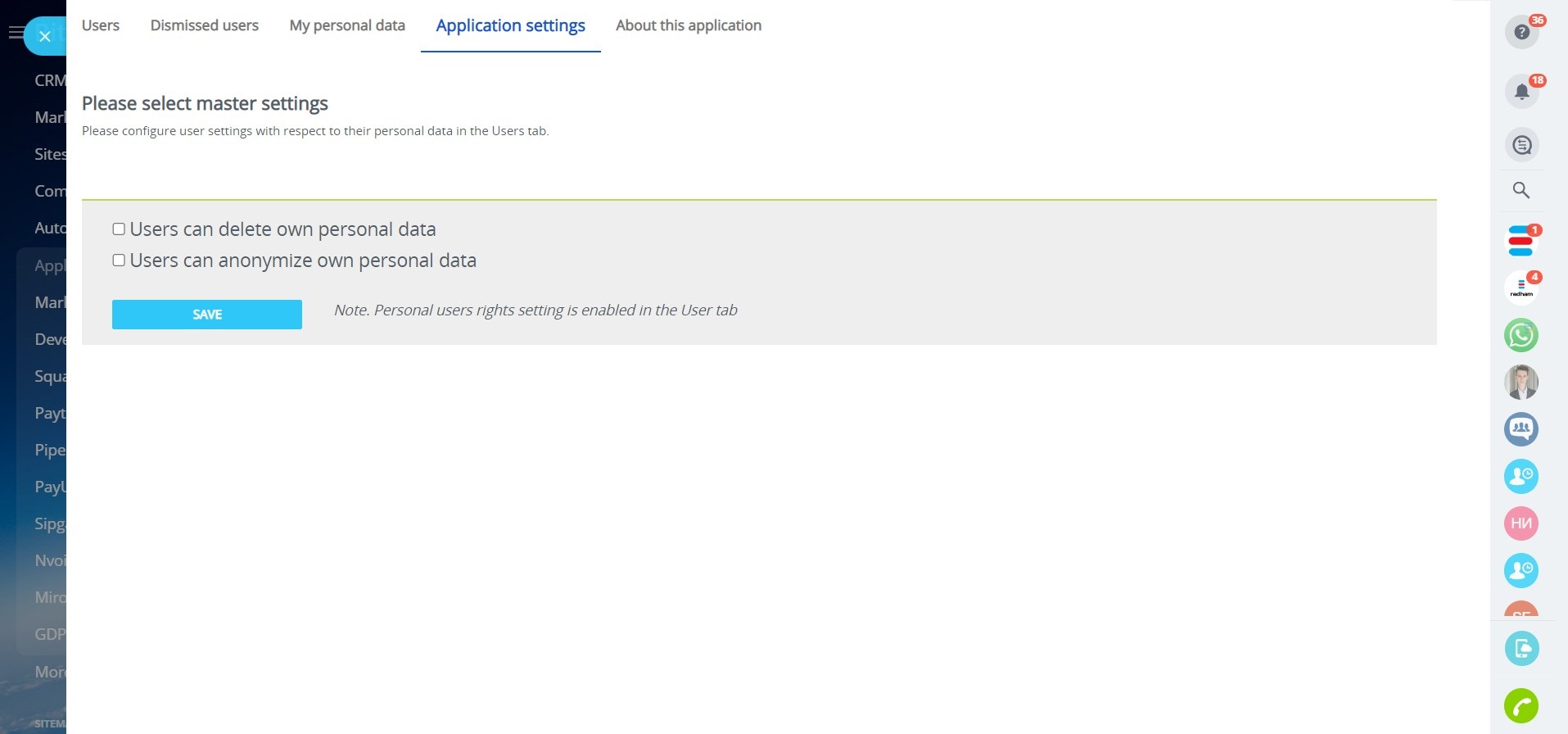Click the search magnifier icon

point(1521,190)
